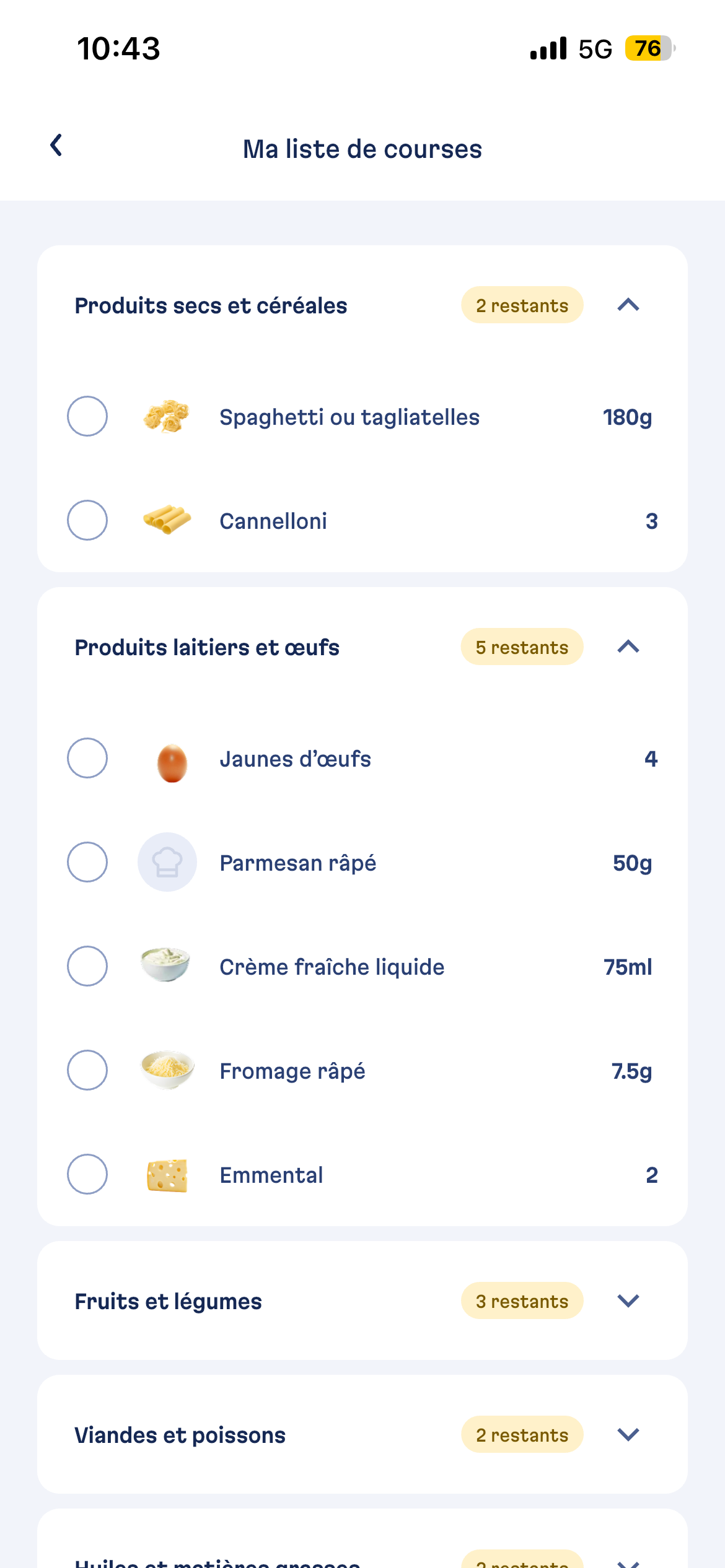Tap the tagliatelle pasta nest image
The image size is (725, 1568).
point(166,416)
